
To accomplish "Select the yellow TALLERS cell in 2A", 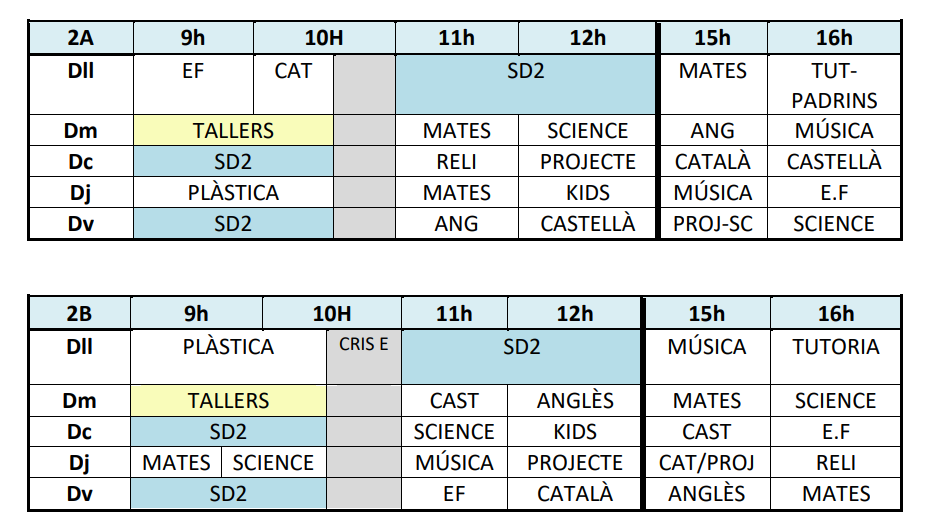I will (233, 131).
